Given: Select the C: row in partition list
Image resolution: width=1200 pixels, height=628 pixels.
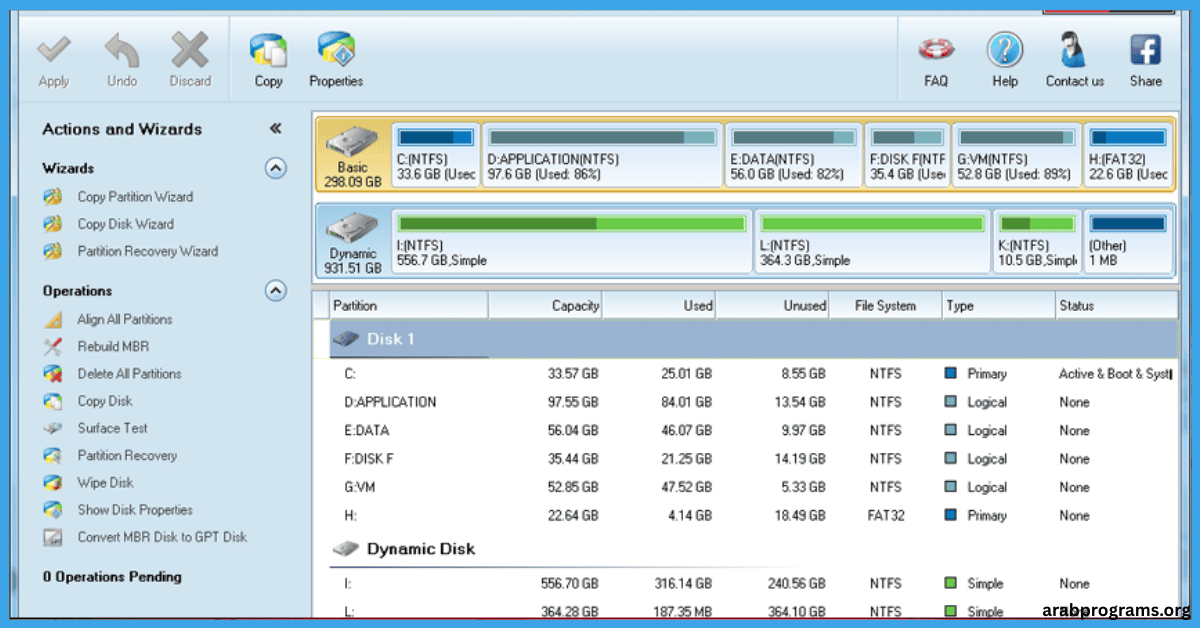Looking at the screenshot, I should tap(754, 374).
